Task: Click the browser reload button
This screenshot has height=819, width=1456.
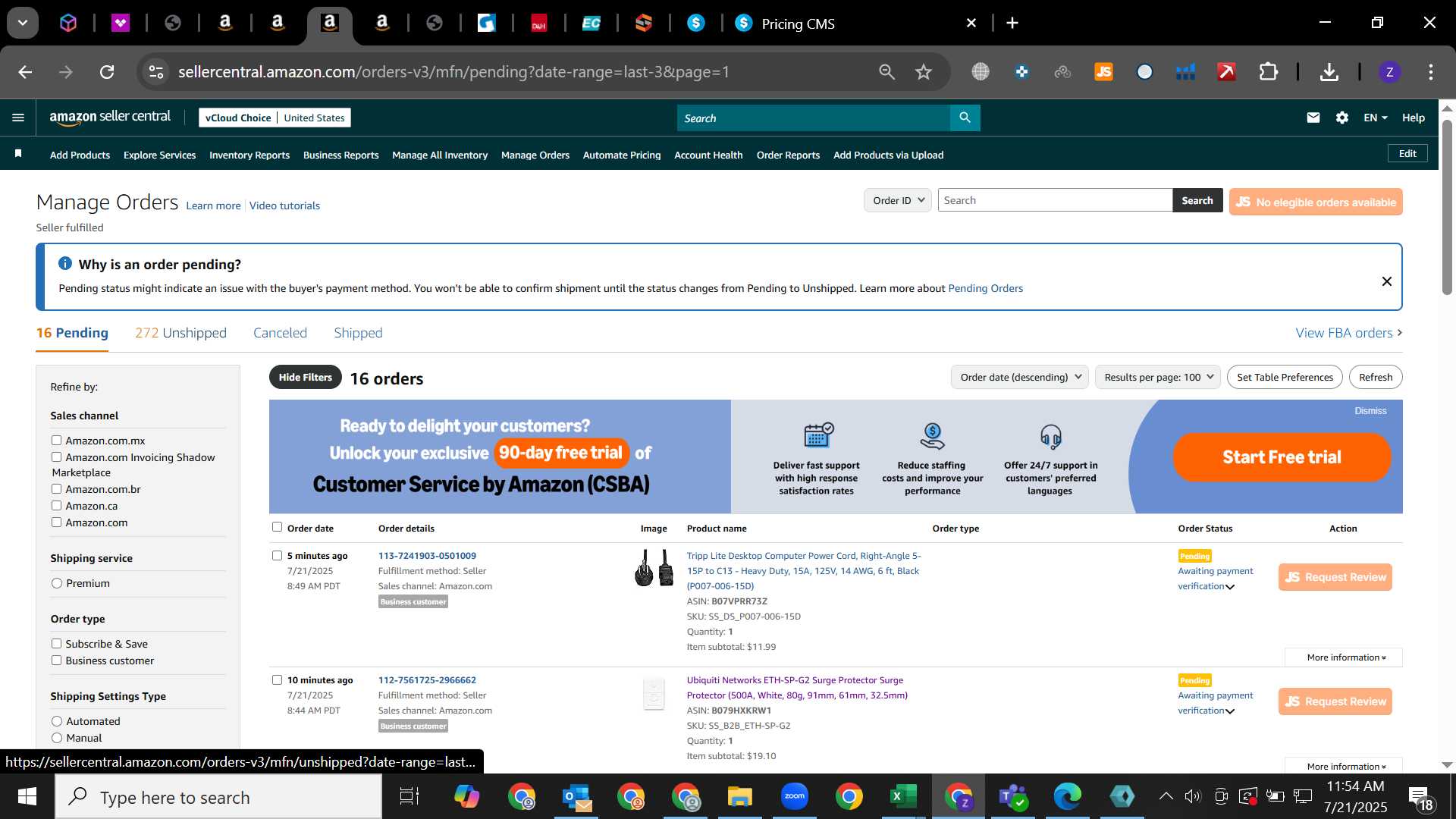Action: point(107,72)
